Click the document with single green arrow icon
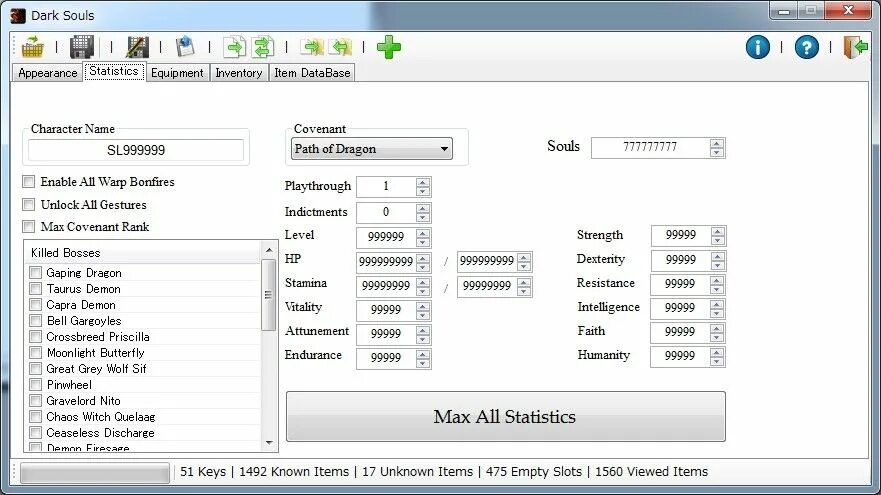 point(234,47)
